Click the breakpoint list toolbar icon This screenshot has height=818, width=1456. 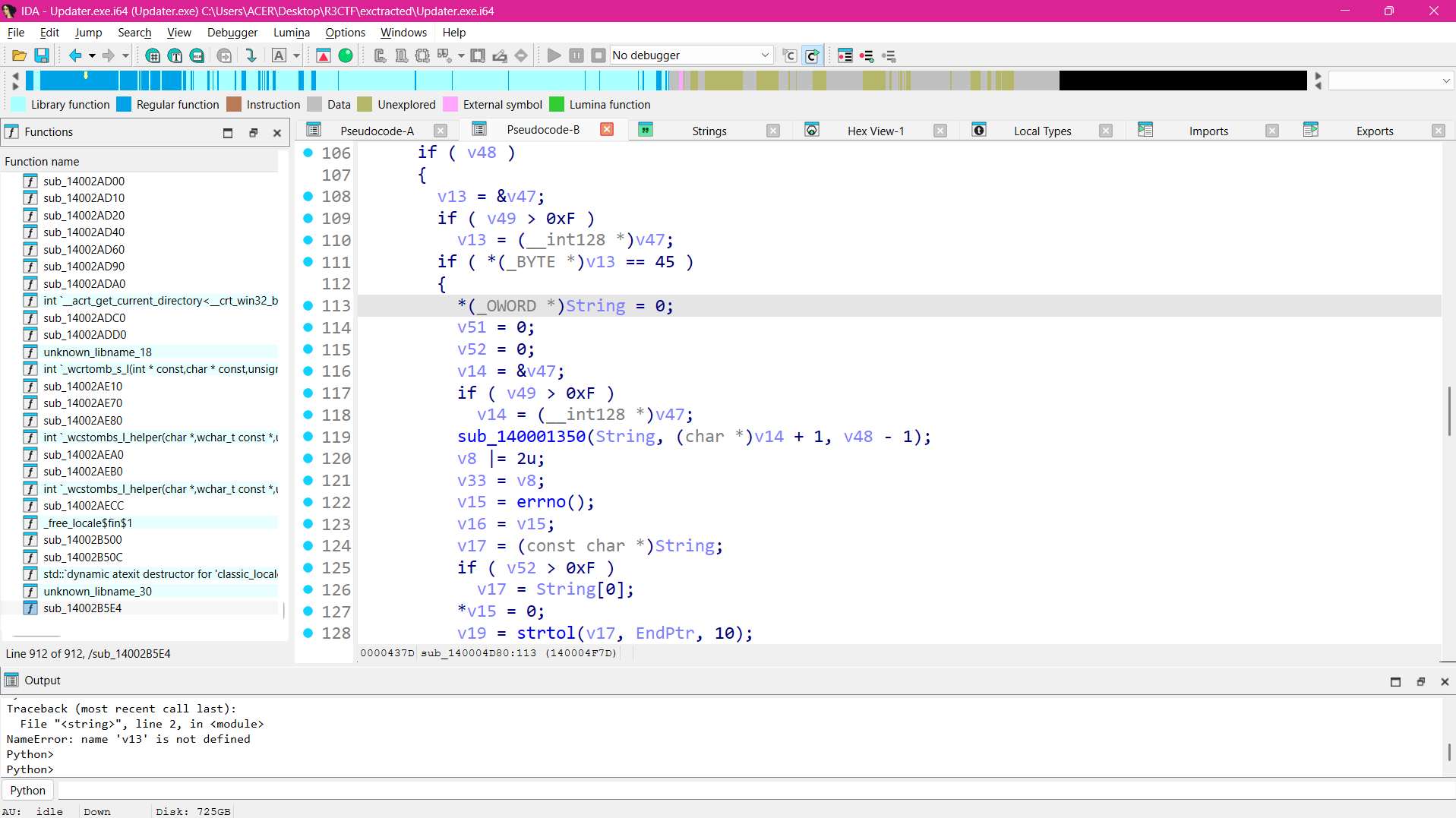845,55
